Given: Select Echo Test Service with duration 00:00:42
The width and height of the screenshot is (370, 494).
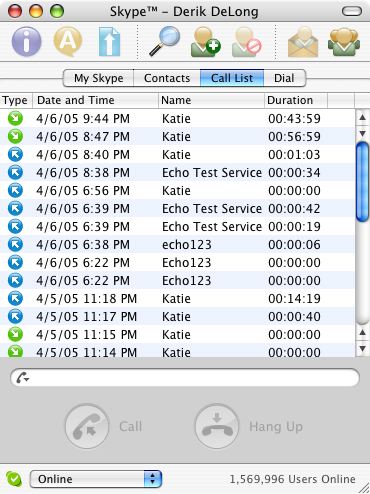Looking at the screenshot, I should pos(212,209).
